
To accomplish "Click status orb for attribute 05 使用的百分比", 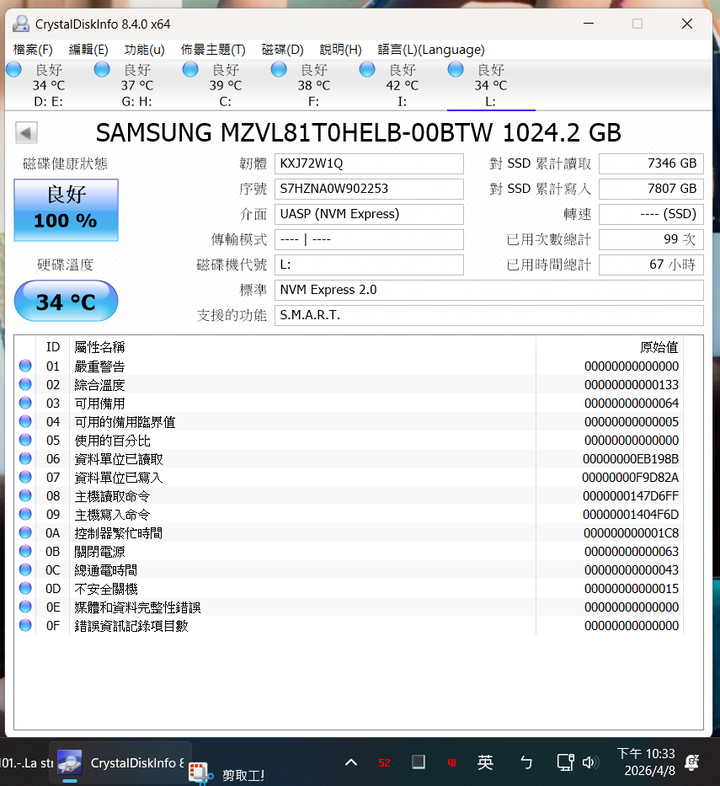I will click(x=25, y=440).
